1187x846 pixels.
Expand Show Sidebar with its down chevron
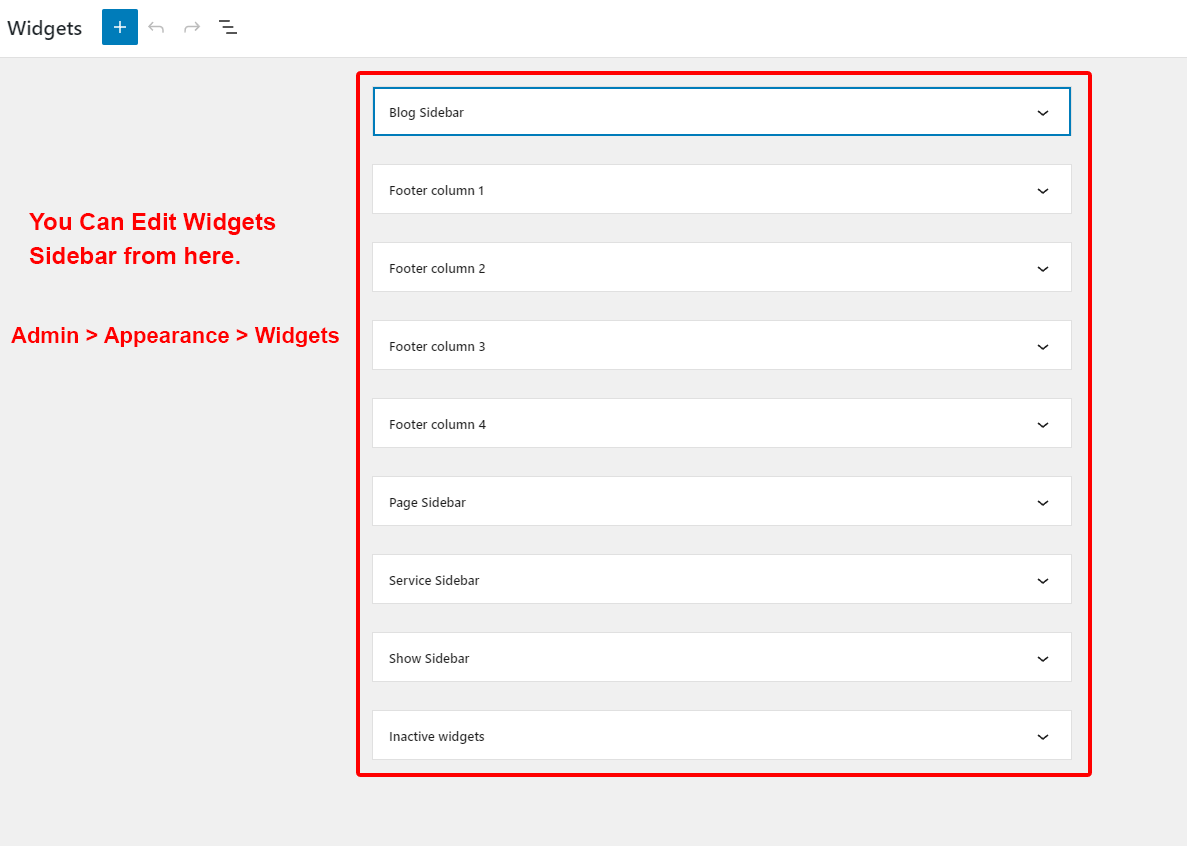[1043, 659]
